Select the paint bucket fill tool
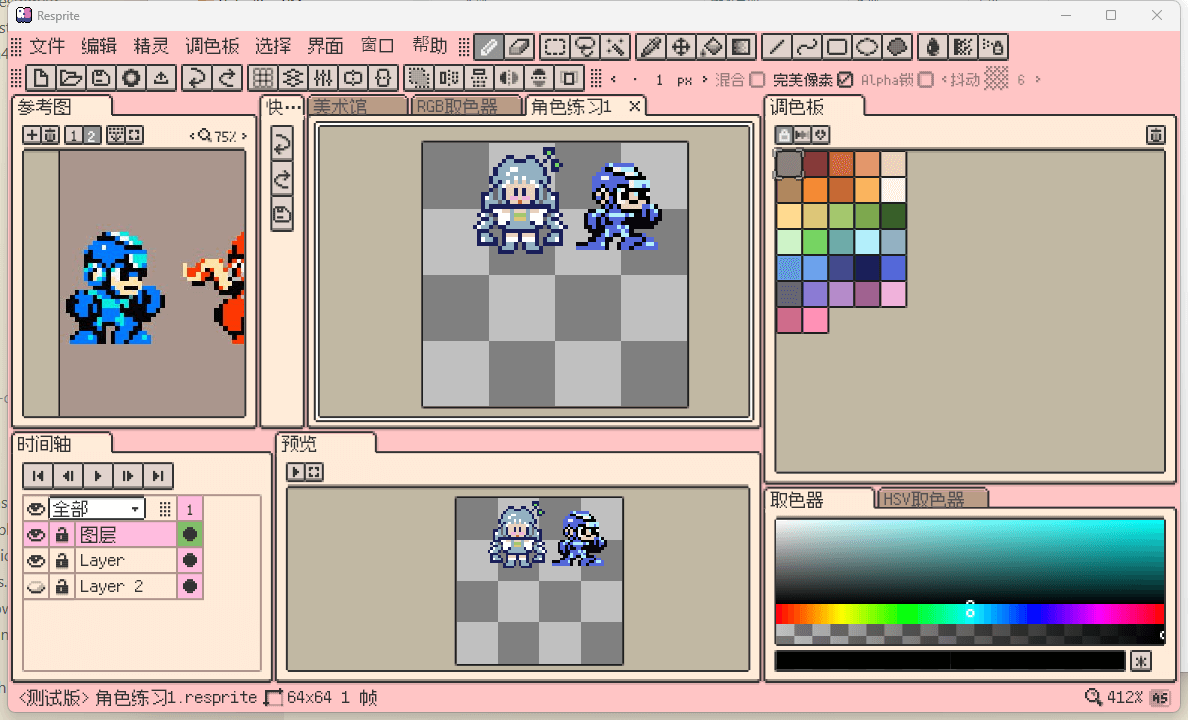1188x720 pixels. pos(711,46)
